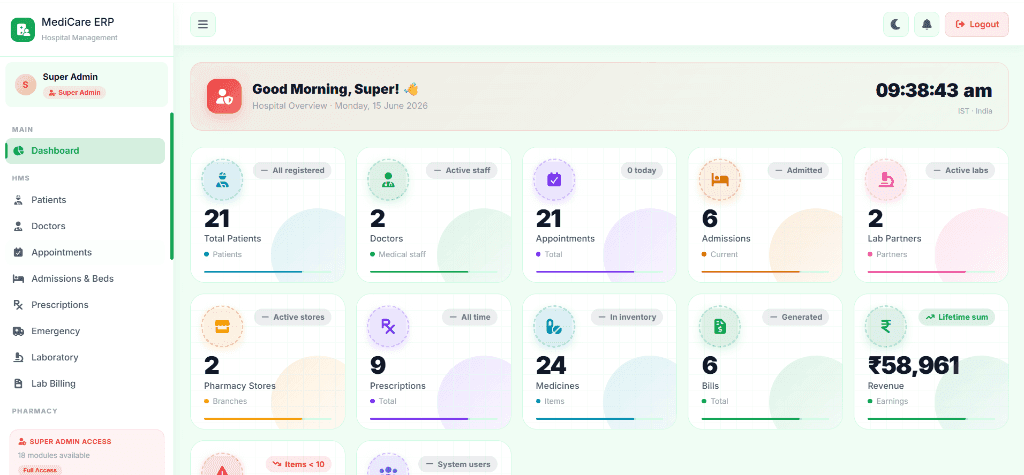Click the Appointments calendar sidebar icon

(18, 252)
